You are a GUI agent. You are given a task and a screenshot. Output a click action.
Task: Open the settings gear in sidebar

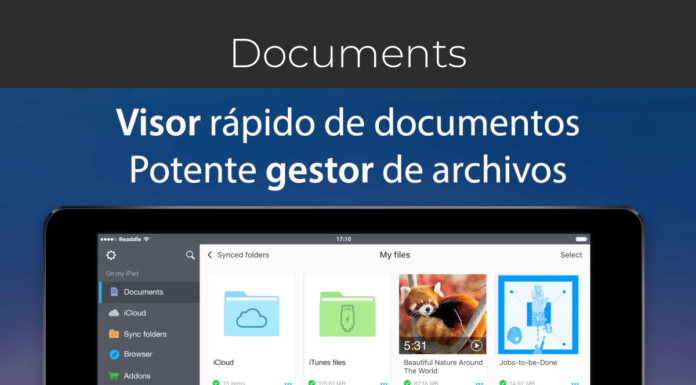tap(111, 255)
